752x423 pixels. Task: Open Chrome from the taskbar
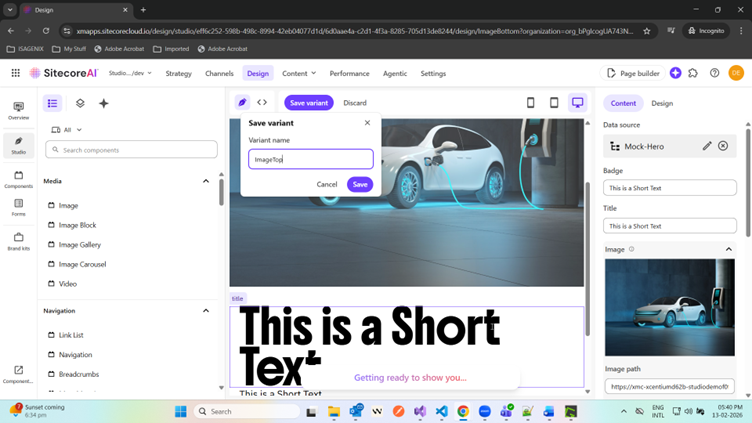tap(463, 411)
